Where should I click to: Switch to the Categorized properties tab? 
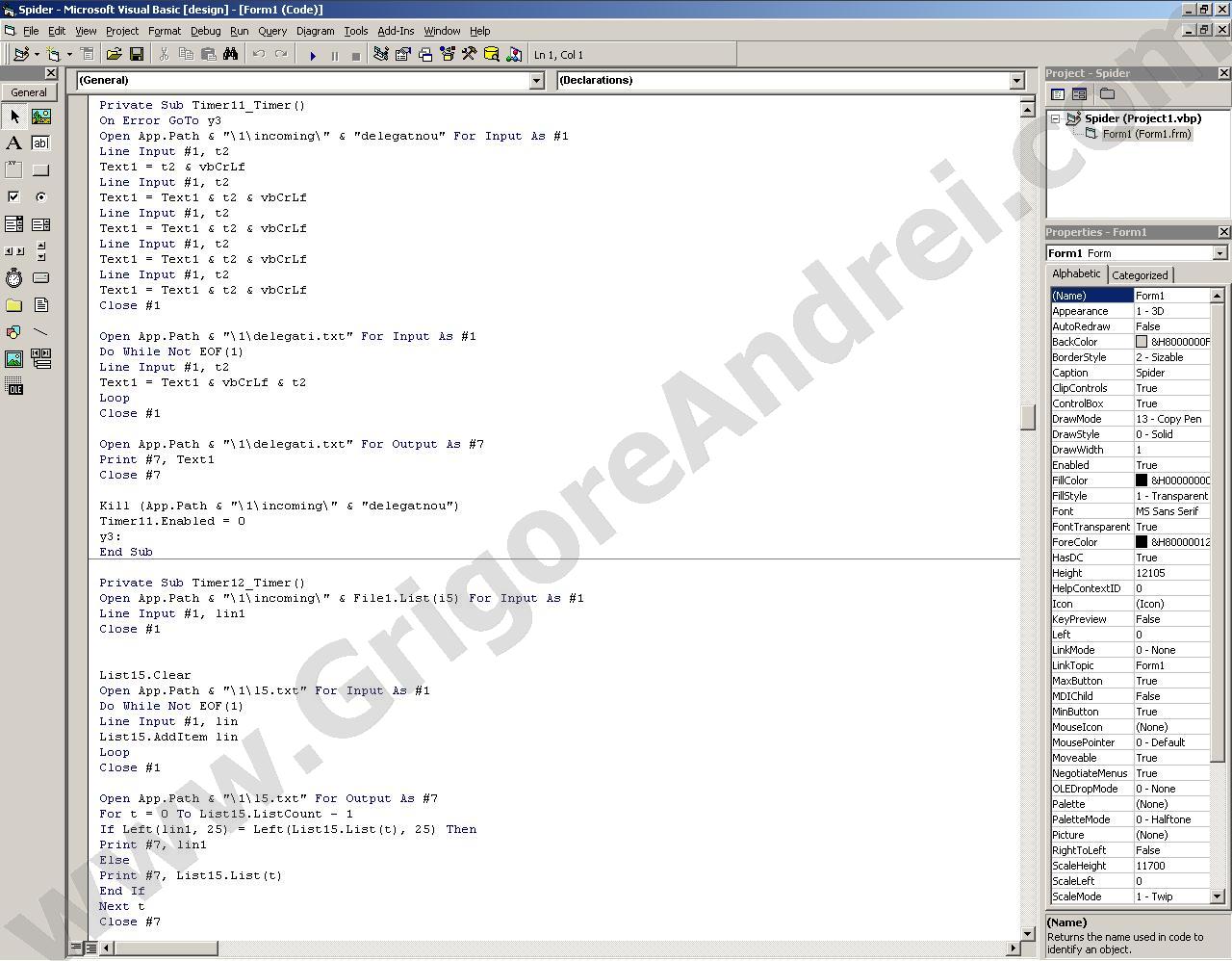[x=1140, y=275]
